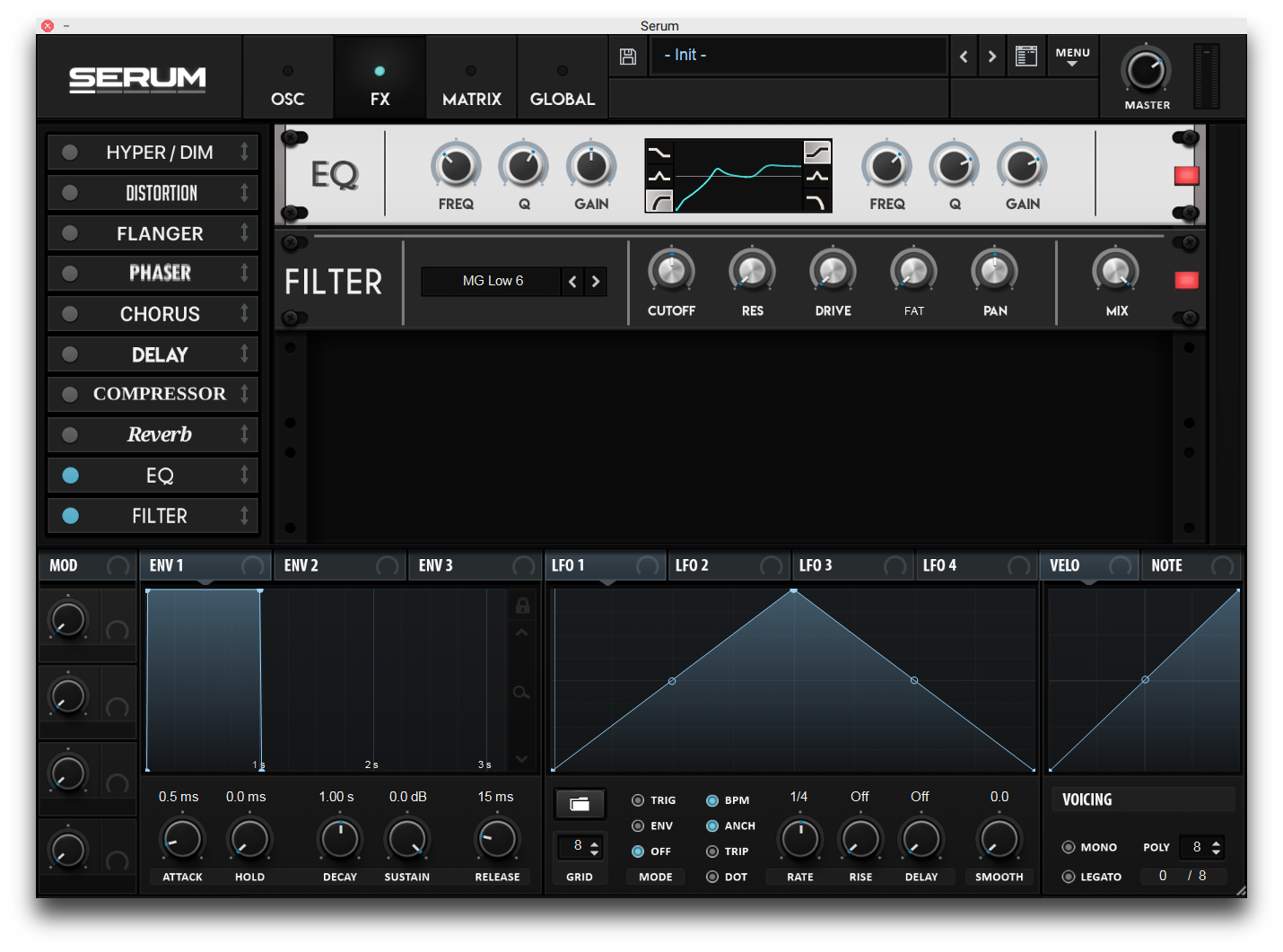Adjust the LFO GRID stepper
The height and width of the screenshot is (952, 1283).
click(594, 847)
